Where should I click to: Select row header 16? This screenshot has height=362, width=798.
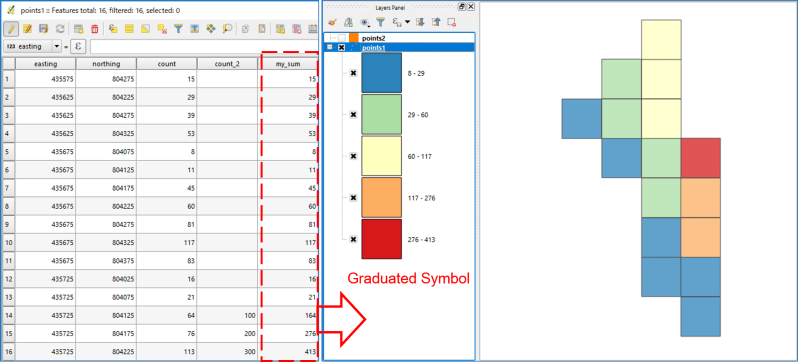click(x=8, y=351)
